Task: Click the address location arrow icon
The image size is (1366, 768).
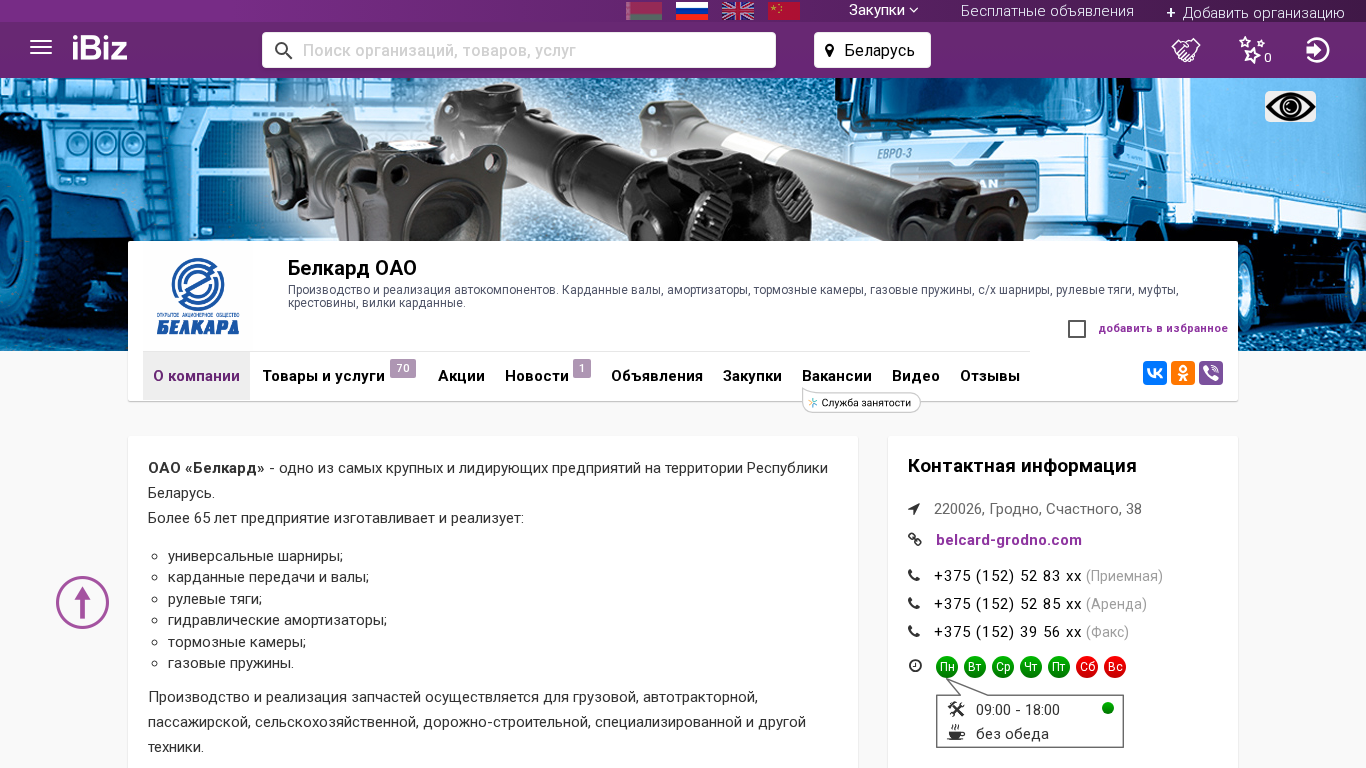Action: coord(914,509)
